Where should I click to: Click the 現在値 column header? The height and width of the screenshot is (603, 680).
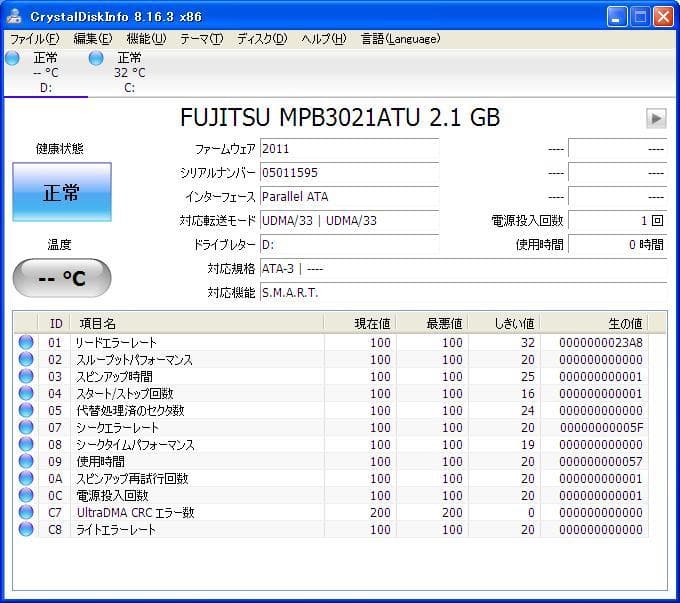coord(360,323)
